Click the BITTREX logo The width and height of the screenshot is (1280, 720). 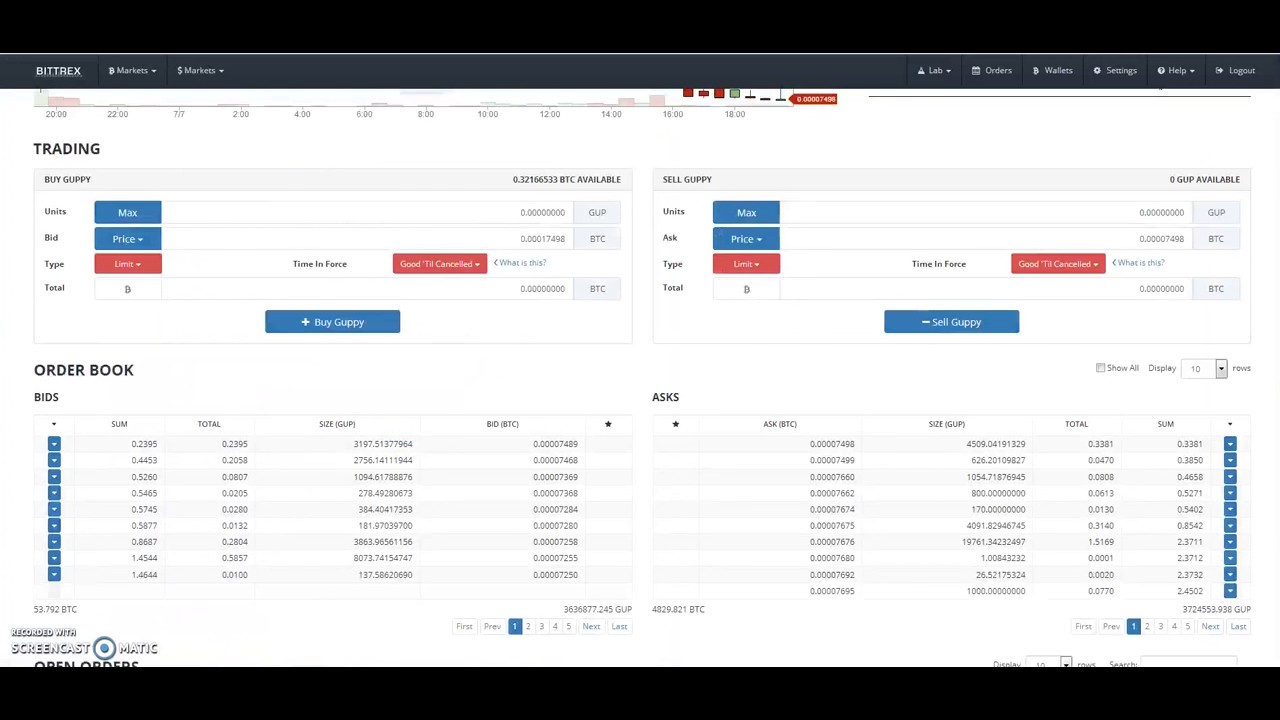[x=58, y=71]
